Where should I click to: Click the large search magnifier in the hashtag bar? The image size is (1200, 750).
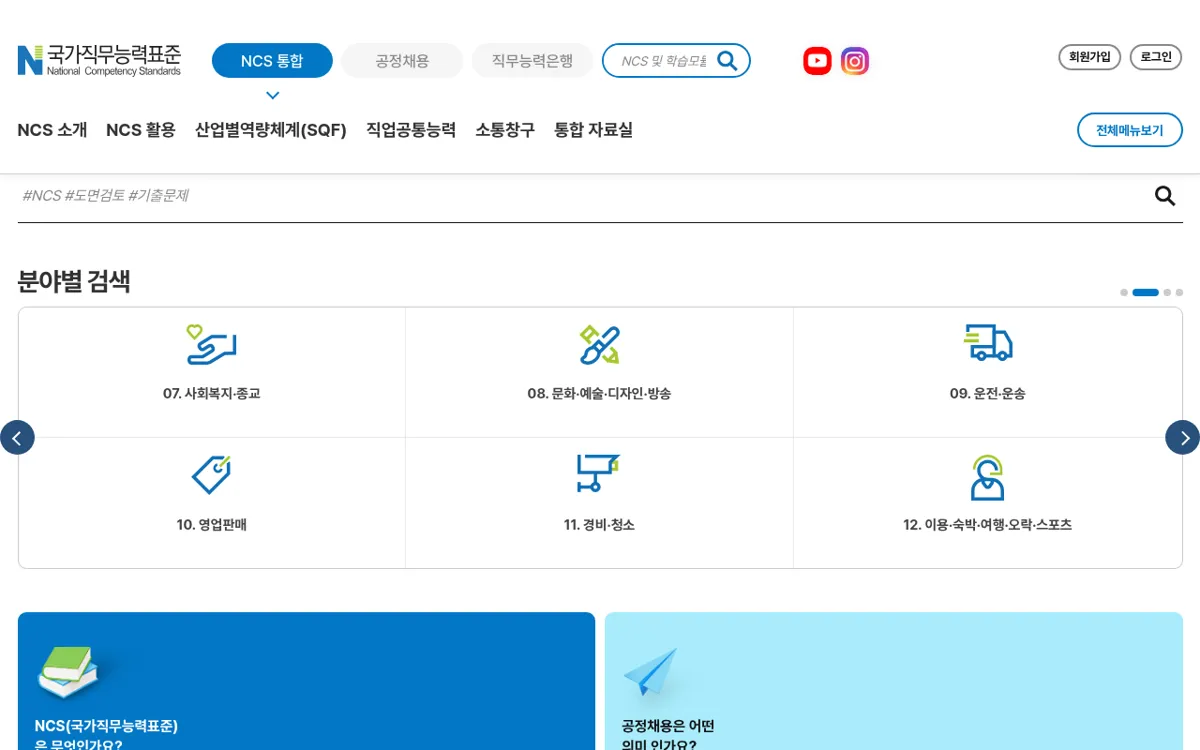pos(1165,196)
